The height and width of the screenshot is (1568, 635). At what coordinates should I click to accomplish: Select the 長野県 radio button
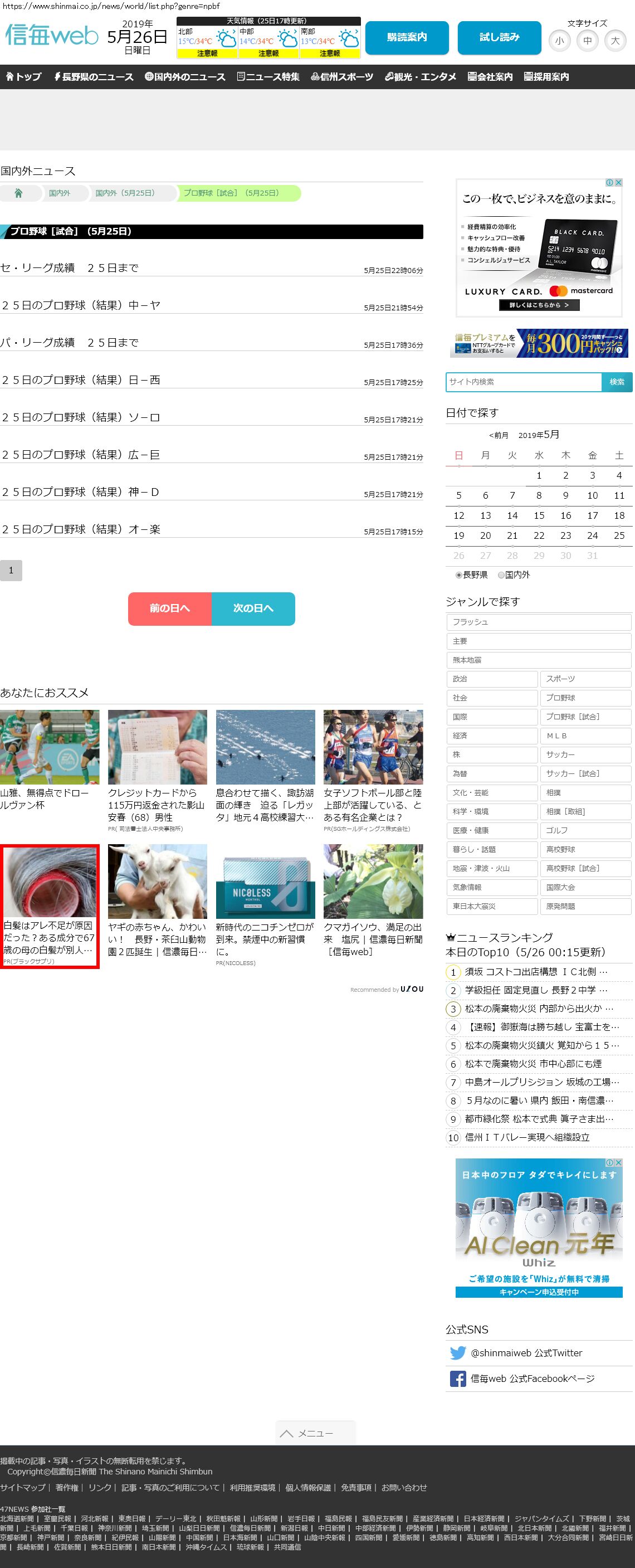tap(458, 574)
